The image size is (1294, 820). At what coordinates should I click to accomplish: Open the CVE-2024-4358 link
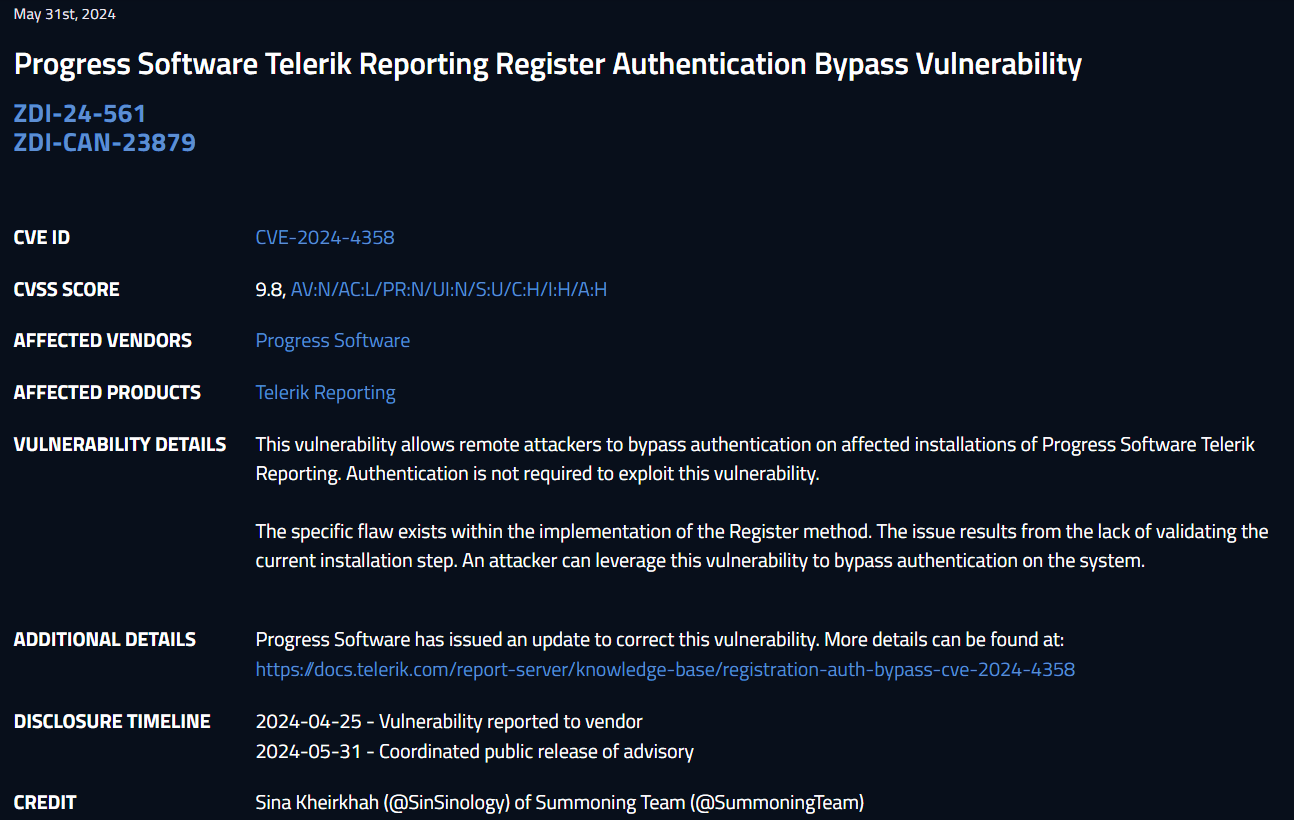325,238
